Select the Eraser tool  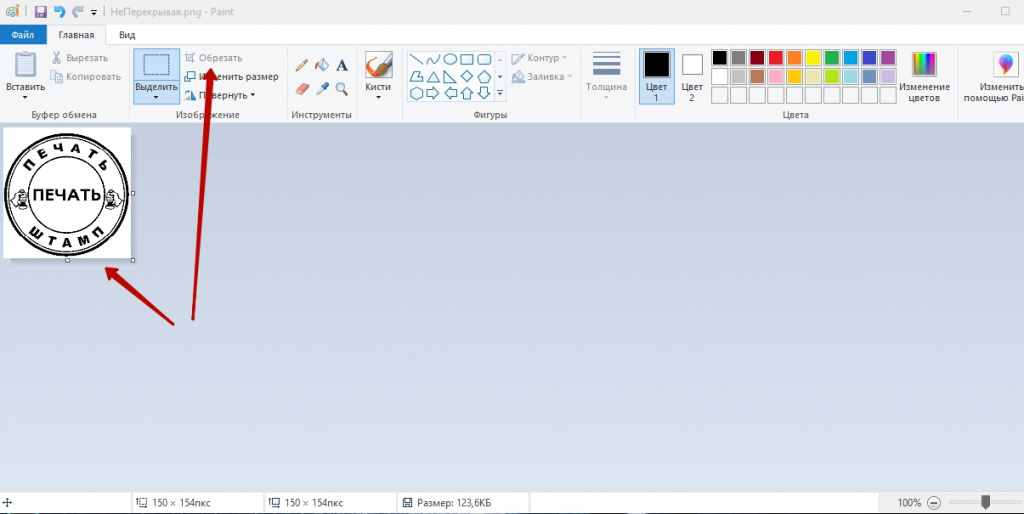coord(302,88)
